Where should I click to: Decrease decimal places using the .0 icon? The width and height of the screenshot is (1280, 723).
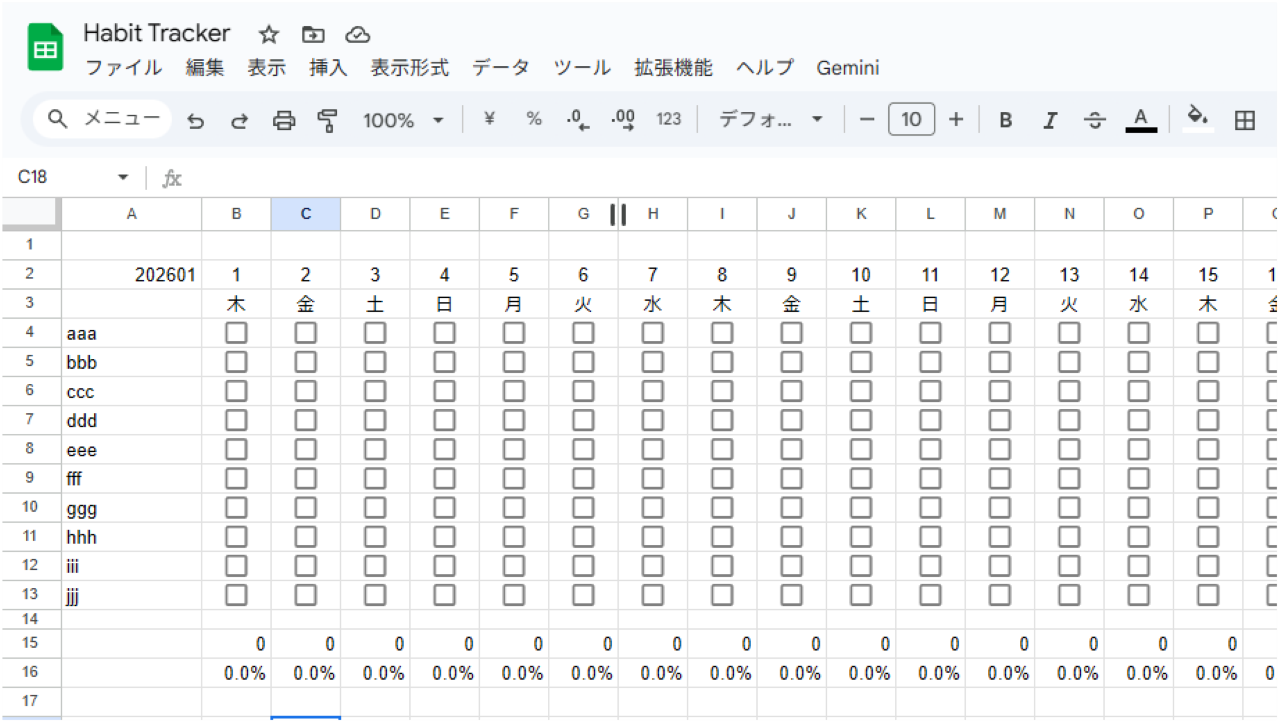[576, 119]
